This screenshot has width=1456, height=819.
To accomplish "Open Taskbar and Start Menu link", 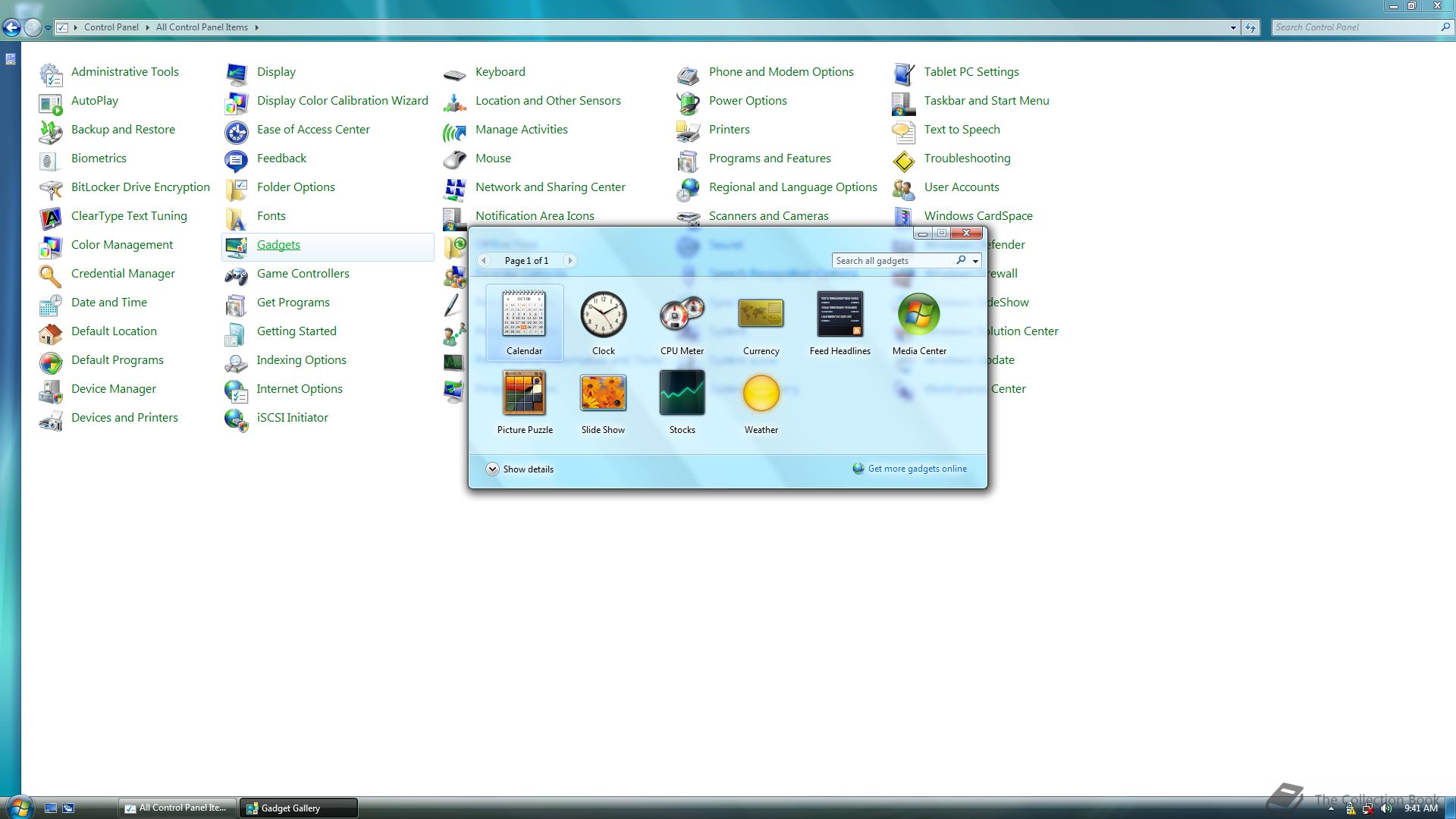I will tap(987, 101).
